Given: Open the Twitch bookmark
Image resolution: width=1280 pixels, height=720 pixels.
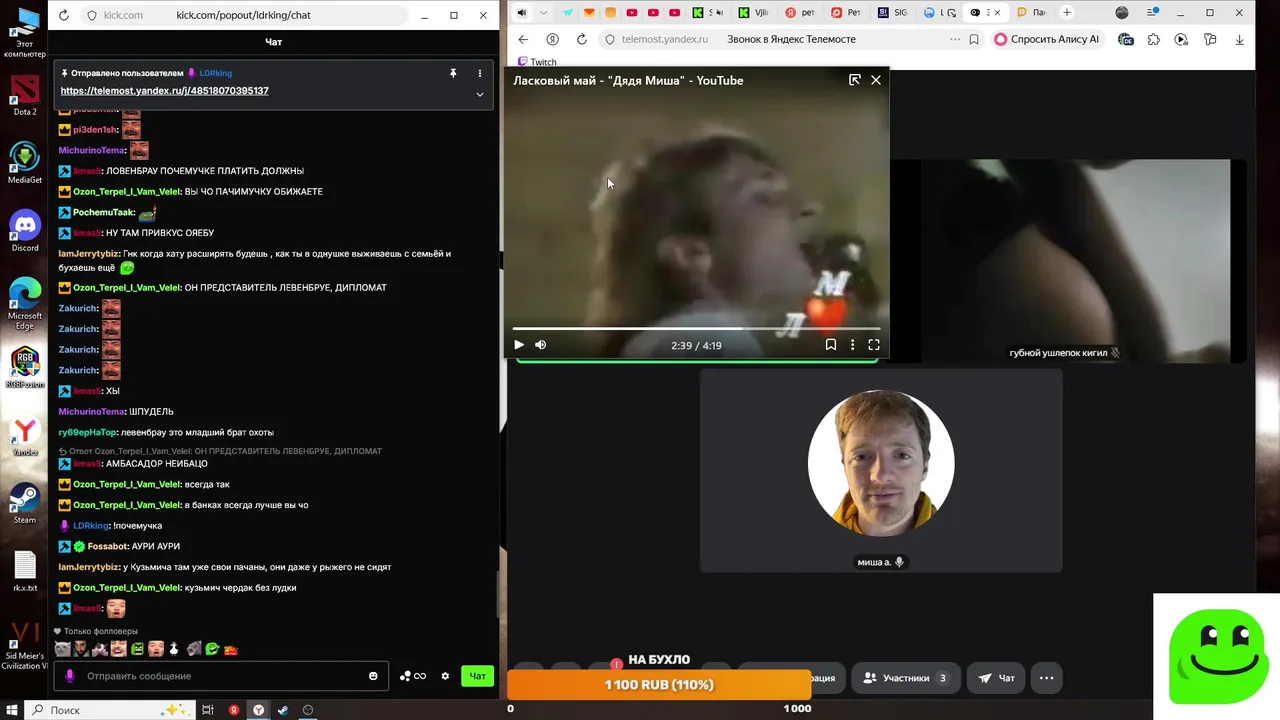Looking at the screenshot, I should pyautogui.click(x=536, y=62).
